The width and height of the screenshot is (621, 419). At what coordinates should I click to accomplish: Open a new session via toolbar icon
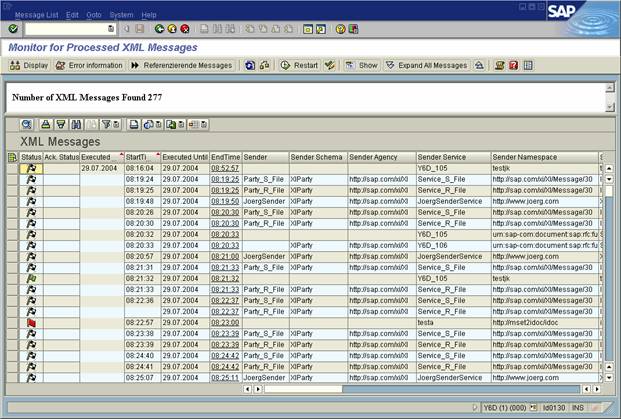[x=308, y=29]
